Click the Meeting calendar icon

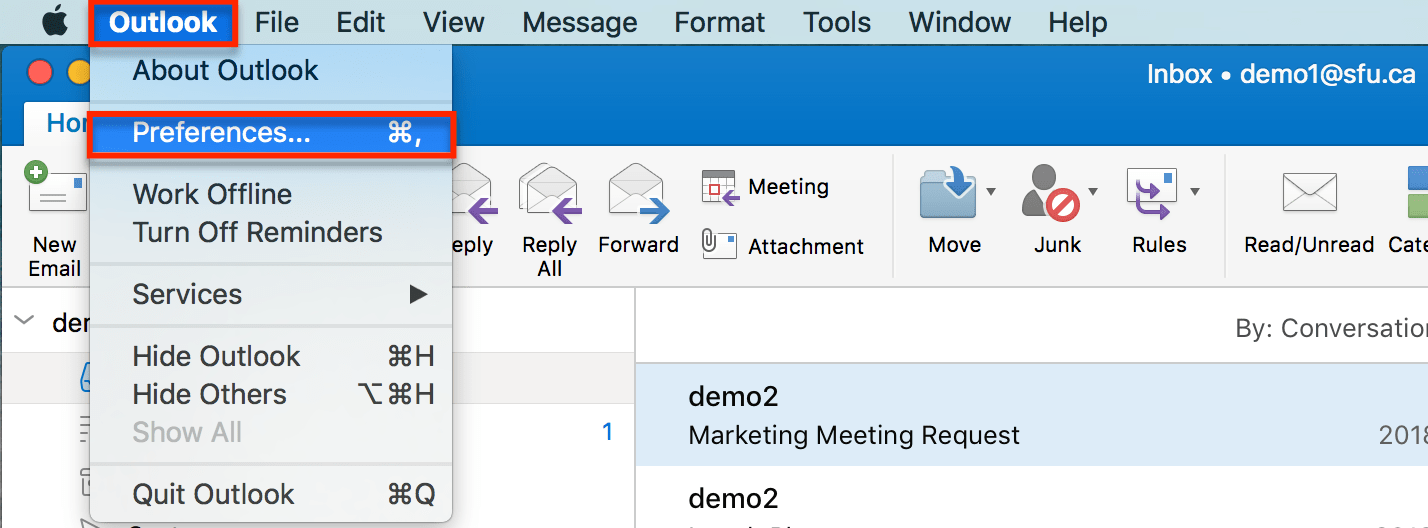tap(720, 187)
